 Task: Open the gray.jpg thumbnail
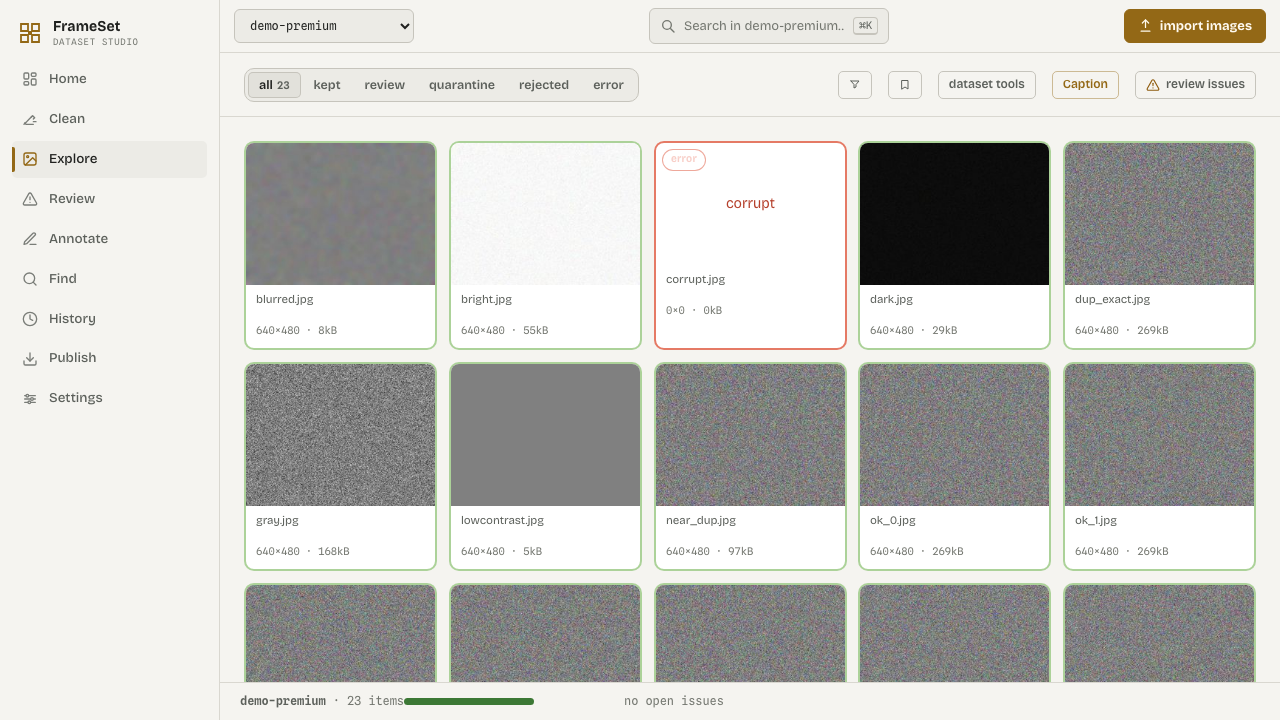(x=340, y=435)
